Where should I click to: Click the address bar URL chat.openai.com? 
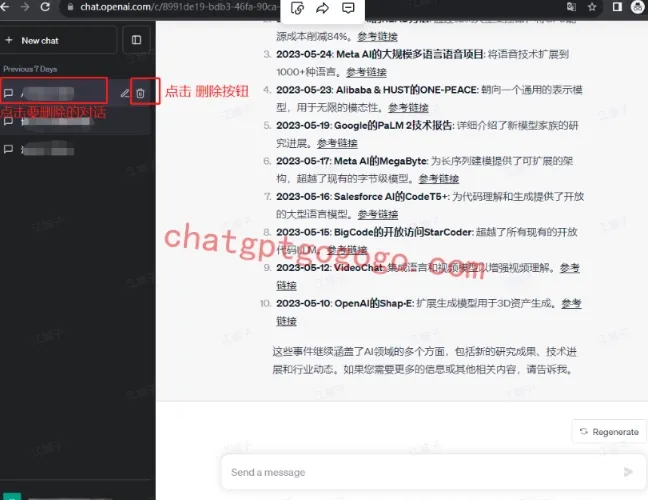point(179,7)
